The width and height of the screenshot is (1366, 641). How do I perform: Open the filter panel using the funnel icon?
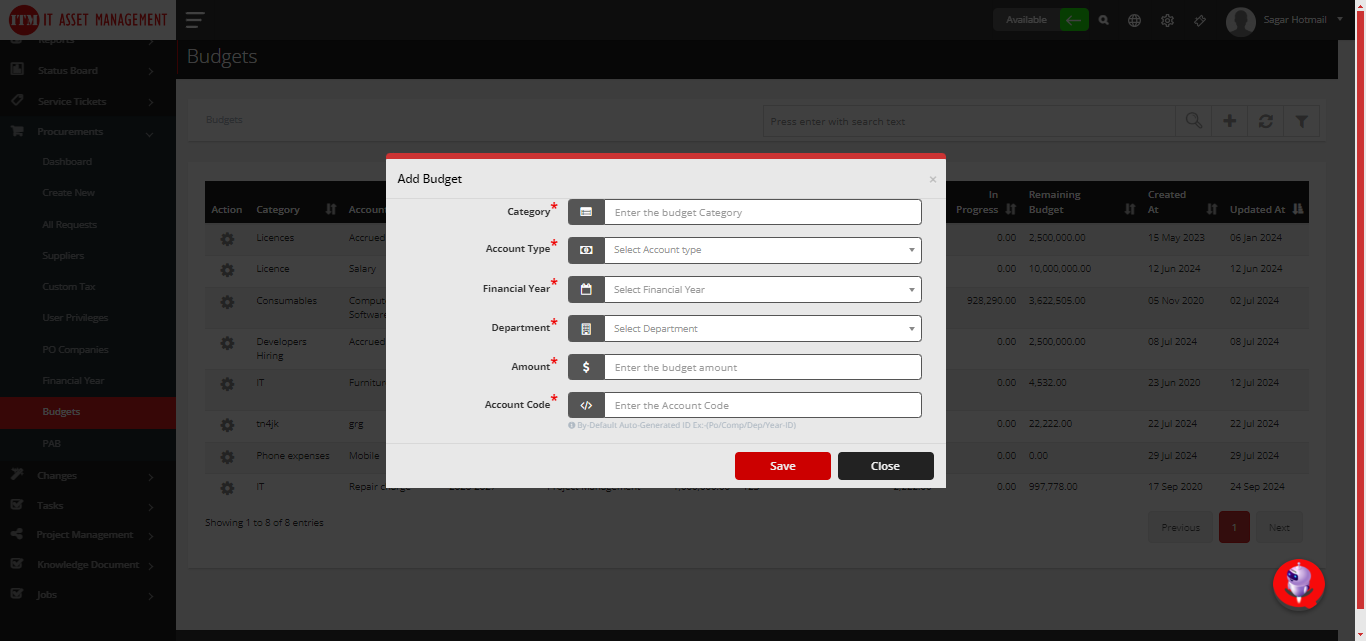click(1301, 120)
